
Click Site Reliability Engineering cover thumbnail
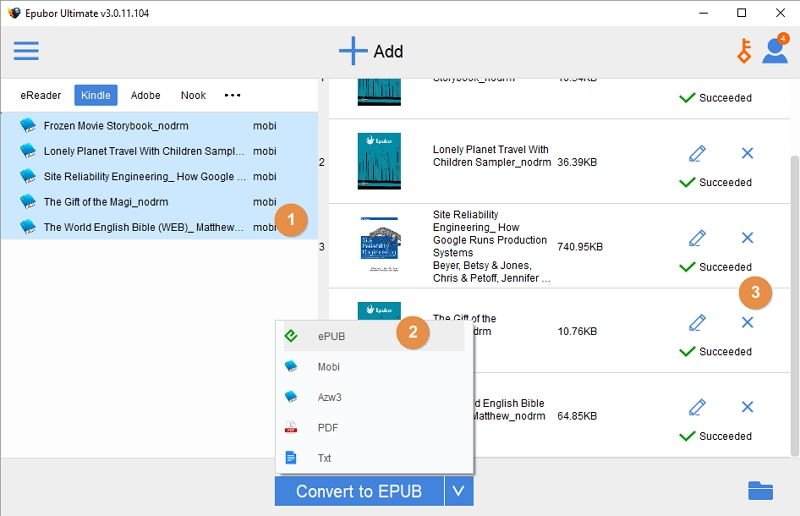tap(380, 244)
